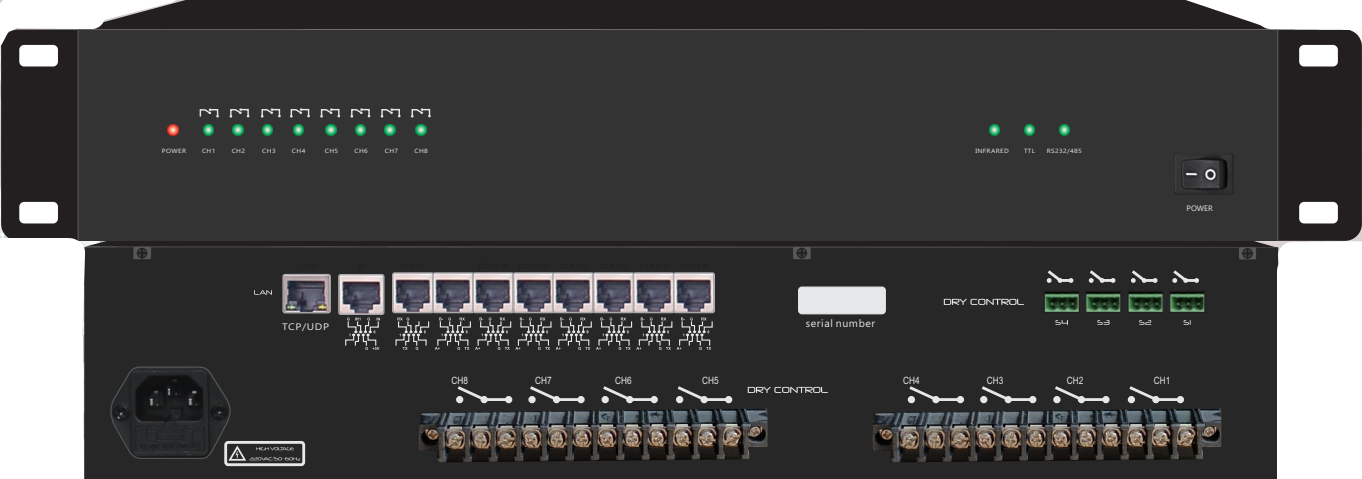Click the last RJ45 COM port on right
The image size is (1362, 479).
[695, 293]
